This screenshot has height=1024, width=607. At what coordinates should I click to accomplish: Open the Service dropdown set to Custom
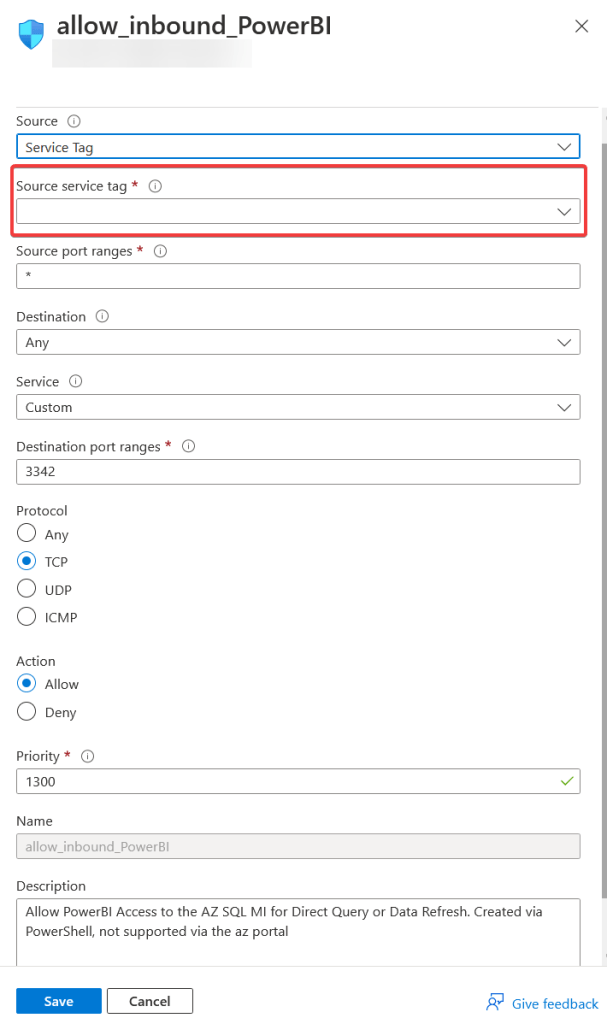298,407
